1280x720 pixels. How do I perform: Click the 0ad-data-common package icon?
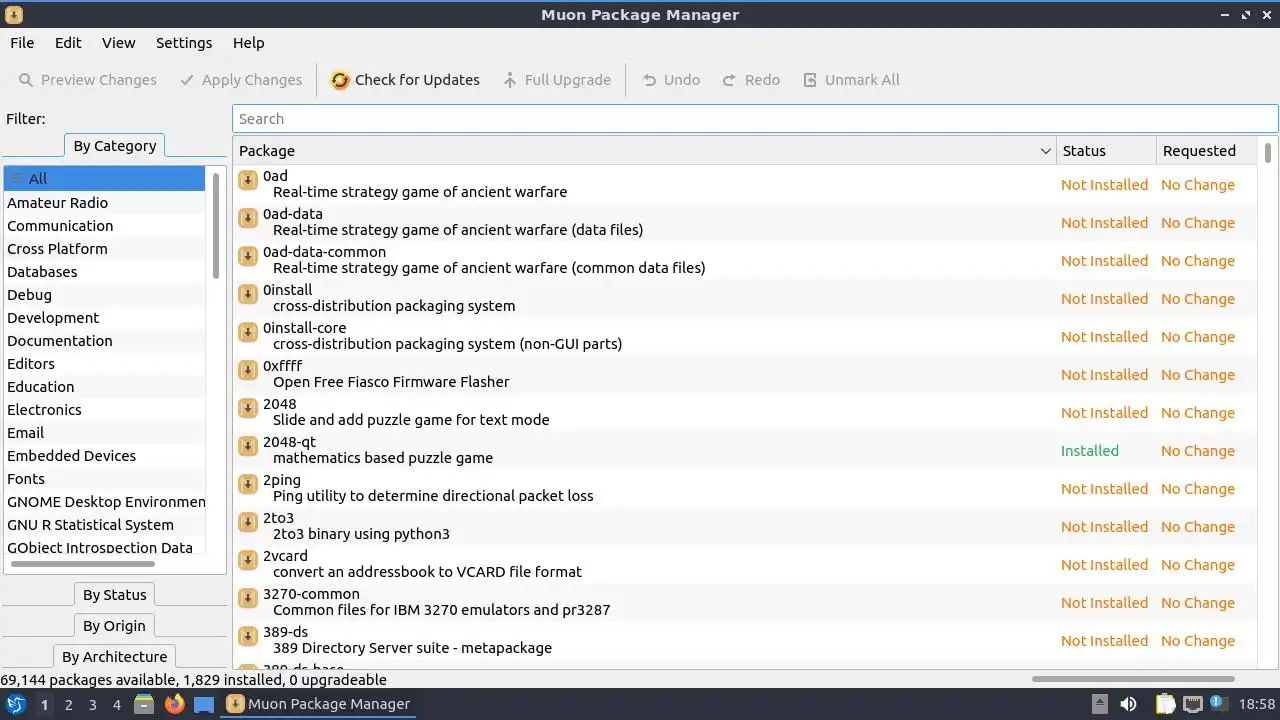(x=248, y=256)
